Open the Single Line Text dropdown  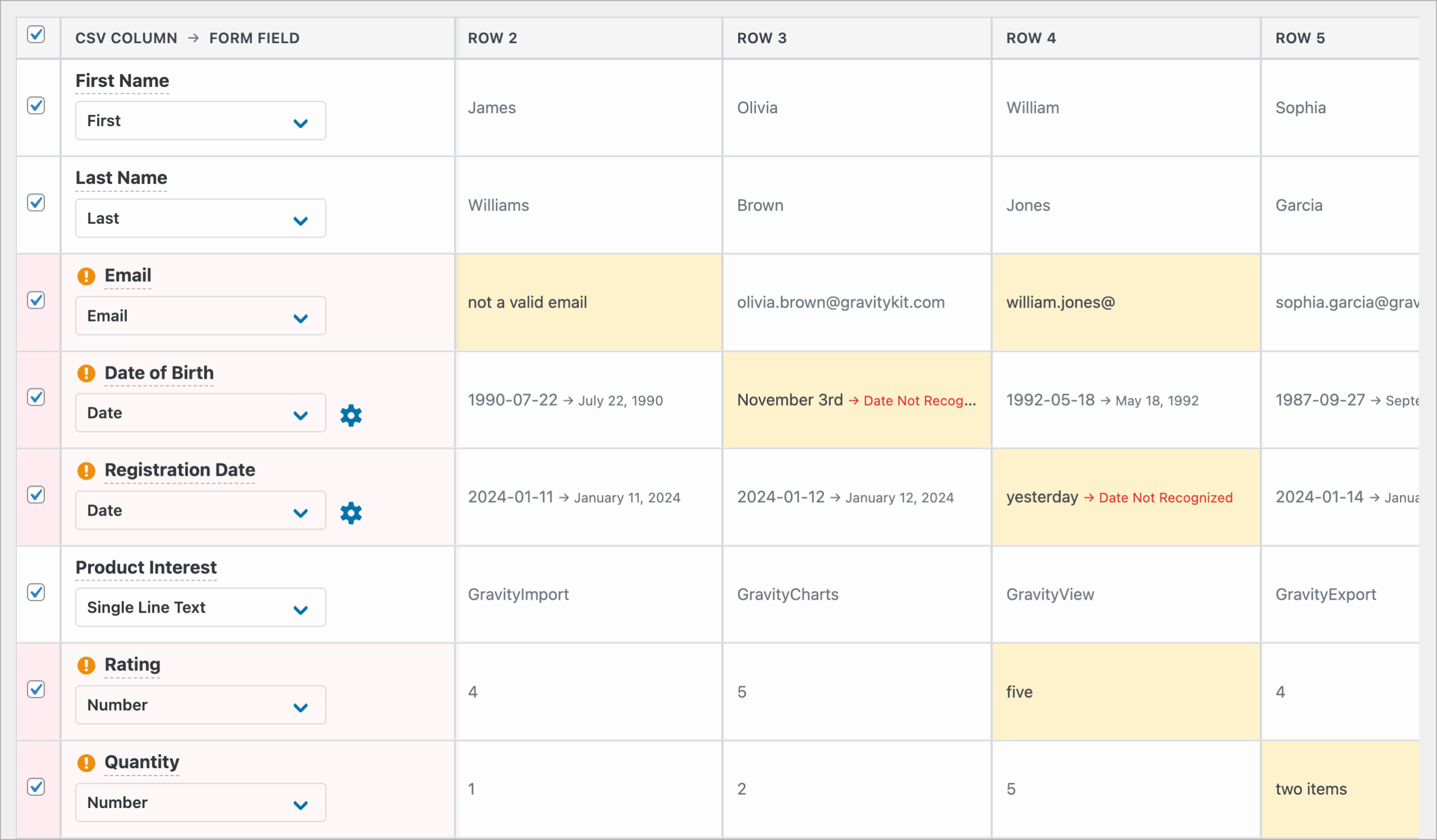point(200,608)
